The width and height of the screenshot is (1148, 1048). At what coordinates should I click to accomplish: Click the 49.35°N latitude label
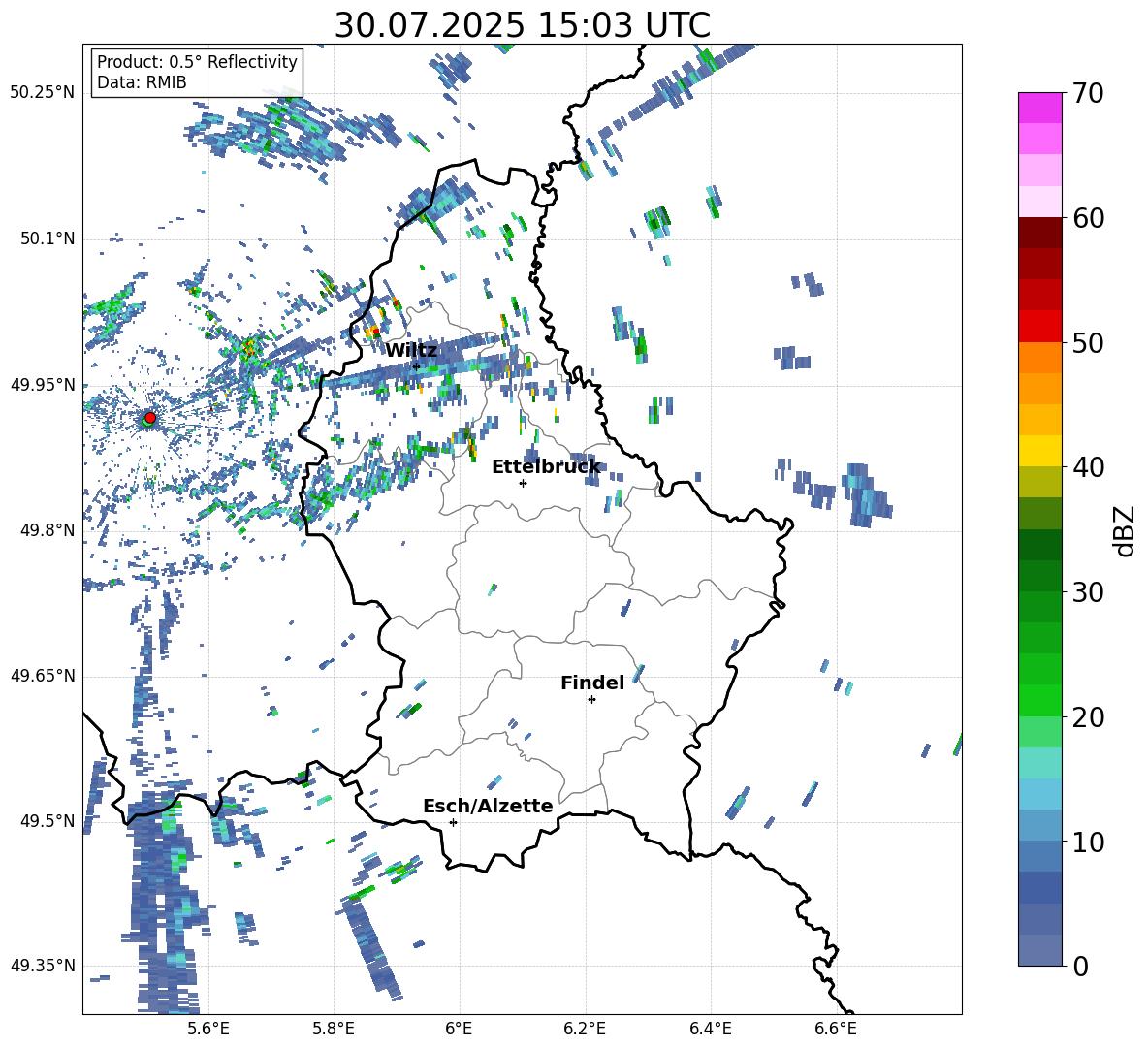pyautogui.click(x=42, y=966)
